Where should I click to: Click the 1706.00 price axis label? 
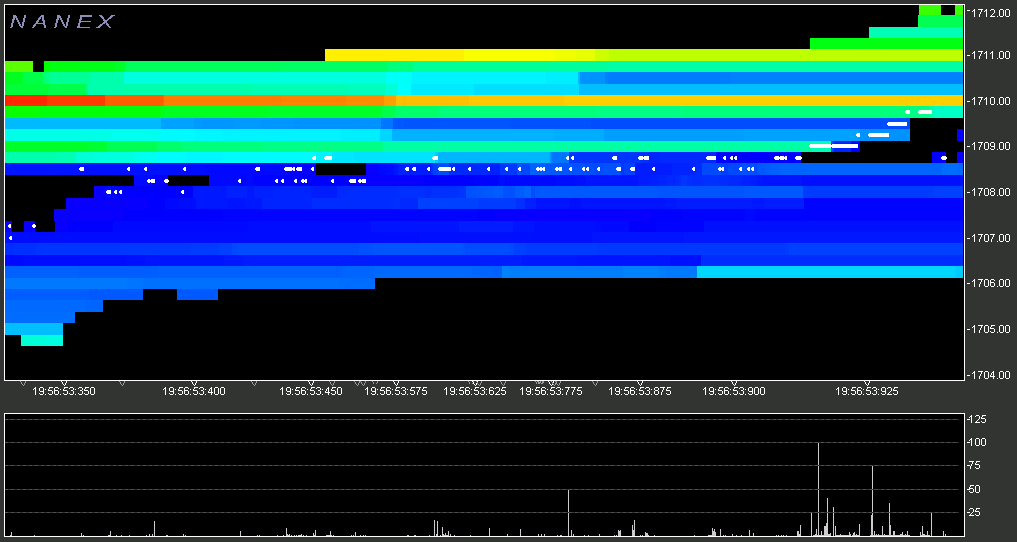991,283
